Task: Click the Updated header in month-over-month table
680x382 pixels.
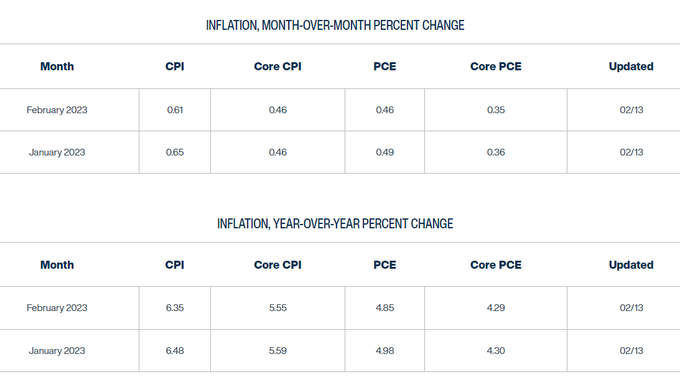Action: tap(631, 66)
